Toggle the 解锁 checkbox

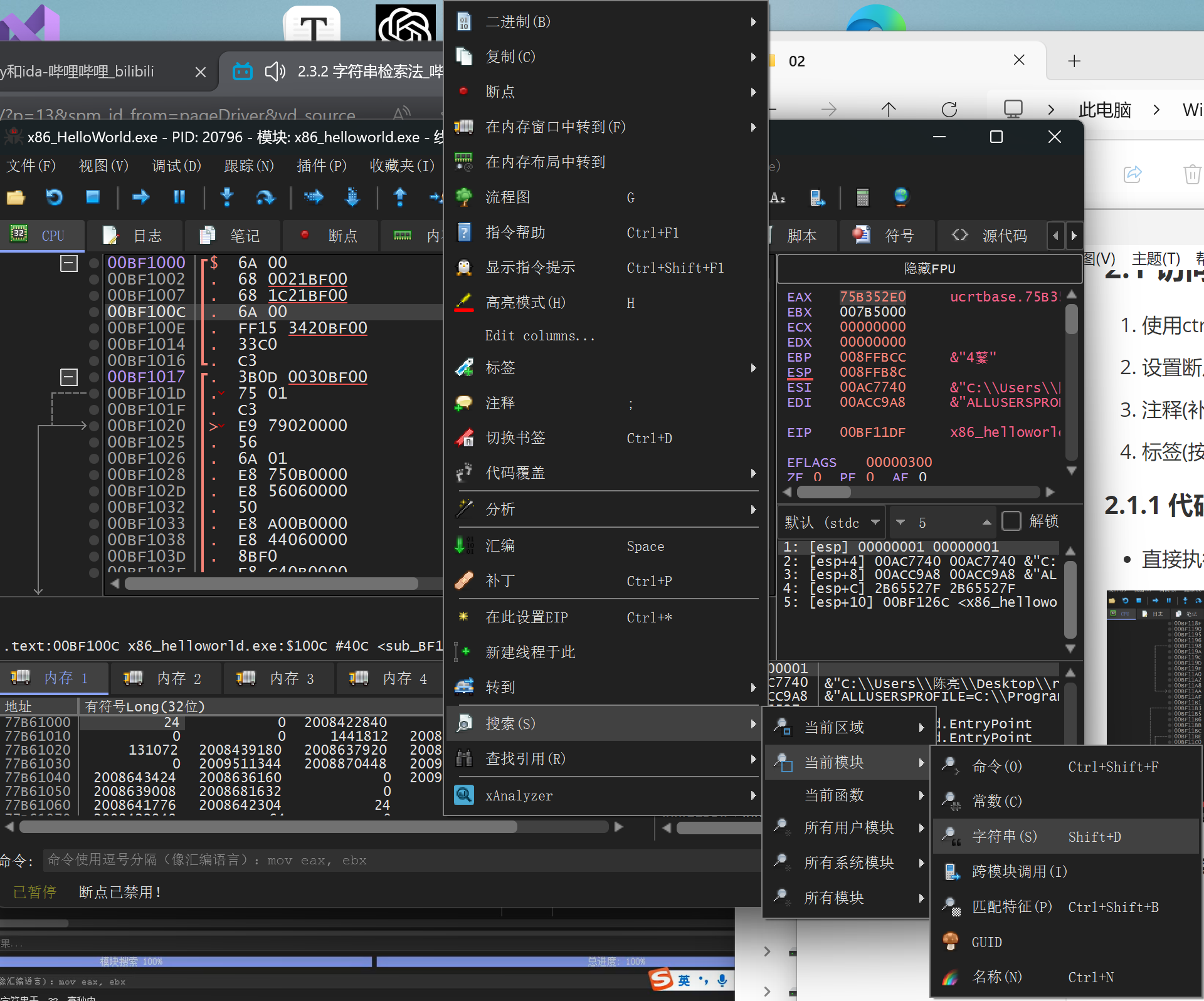click(x=1011, y=521)
